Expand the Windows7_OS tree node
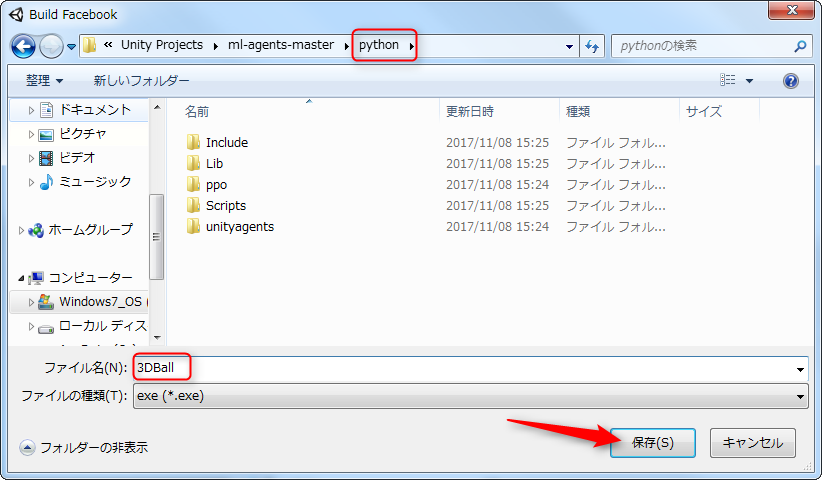Image resolution: width=822 pixels, height=480 pixels. 31,302
